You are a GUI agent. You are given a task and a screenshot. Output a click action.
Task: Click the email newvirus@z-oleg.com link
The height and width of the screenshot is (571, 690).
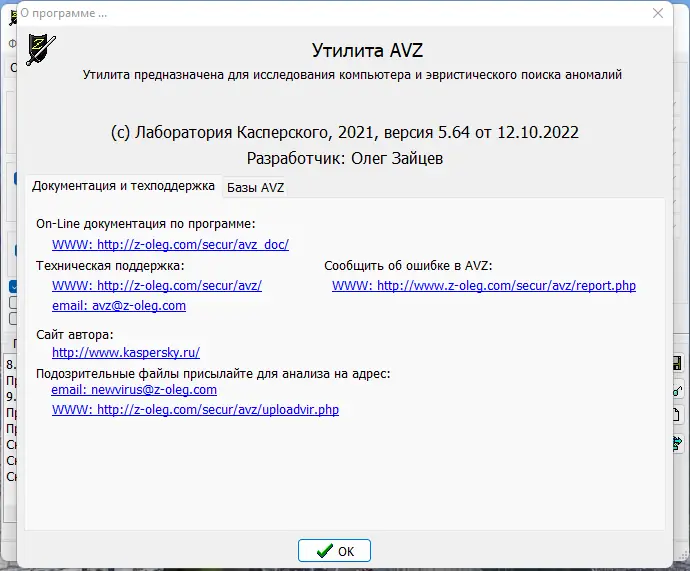pyautogui.click(x=134, y=390)
